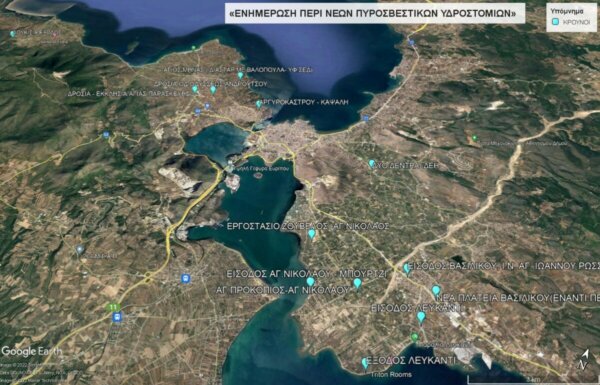Click the green marker in the eastern hills
The height and width of the screenshot is (385, 600).
click(x=474, y=138)
